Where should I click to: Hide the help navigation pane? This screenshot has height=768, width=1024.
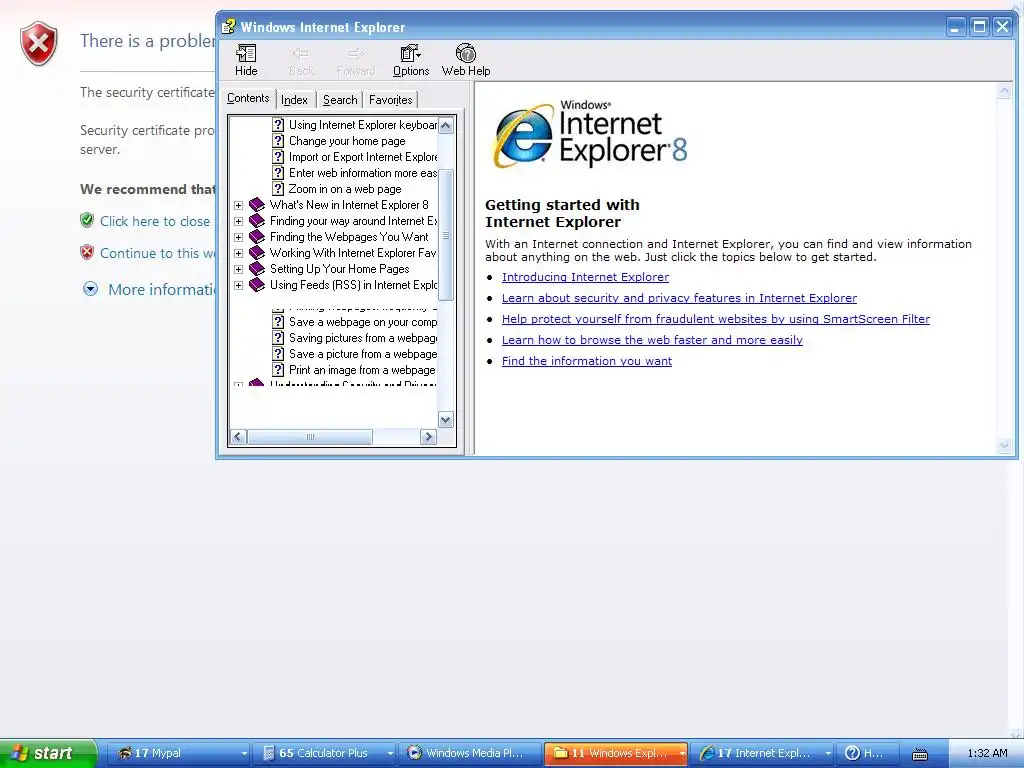pos(246,60)
